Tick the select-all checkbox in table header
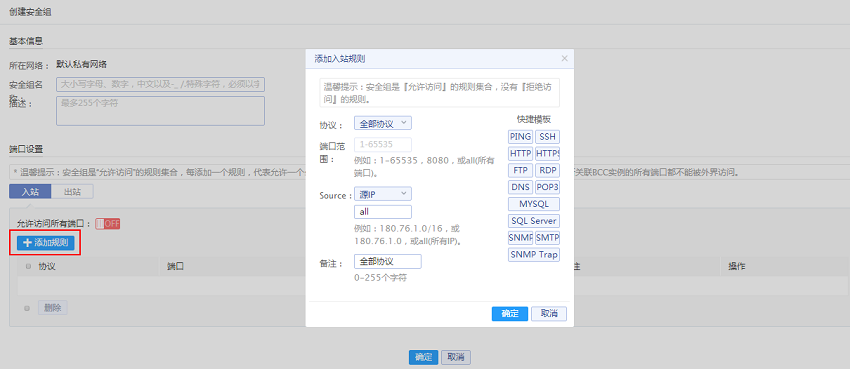This screenshot has height=369, width=850. coord(28,266)
